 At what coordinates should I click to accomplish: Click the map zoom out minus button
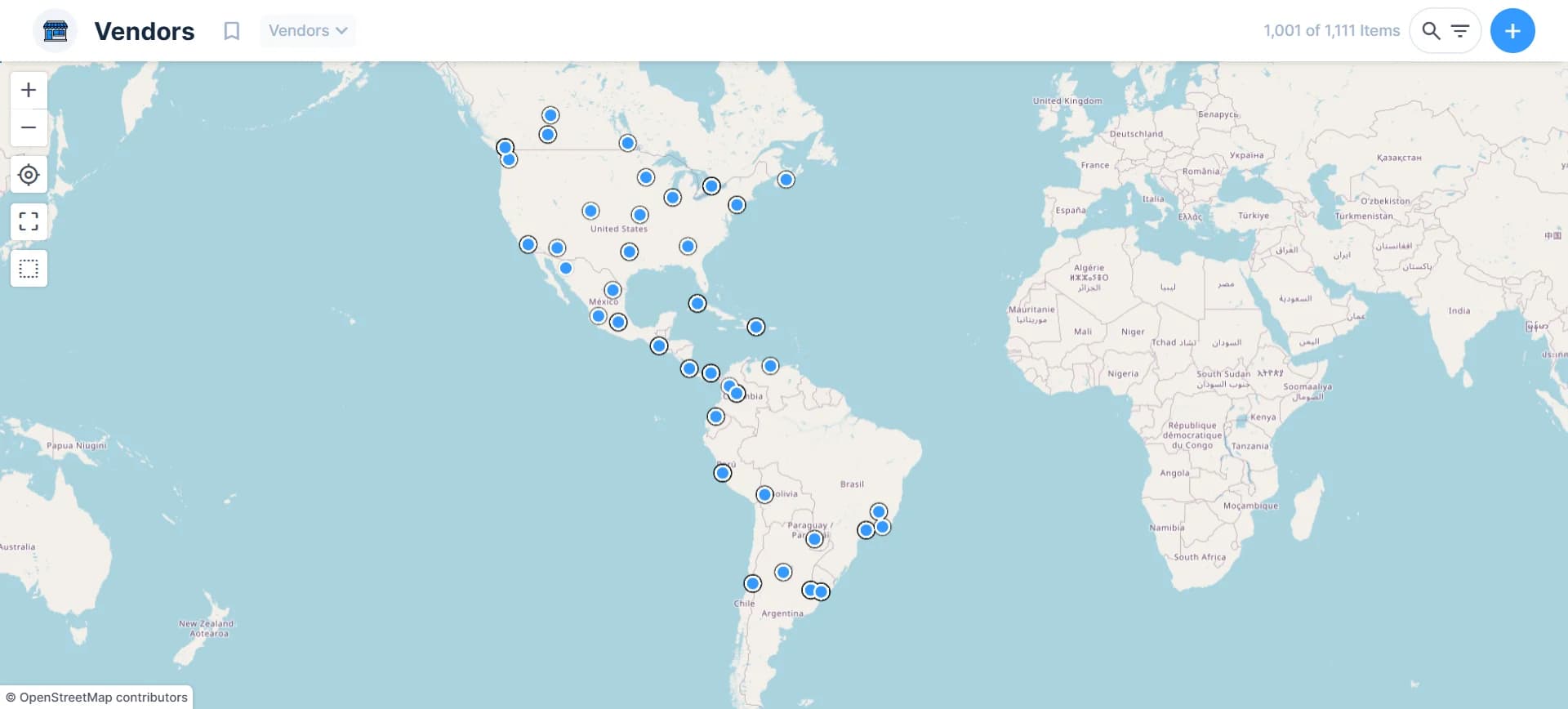(x=29, y=128)
